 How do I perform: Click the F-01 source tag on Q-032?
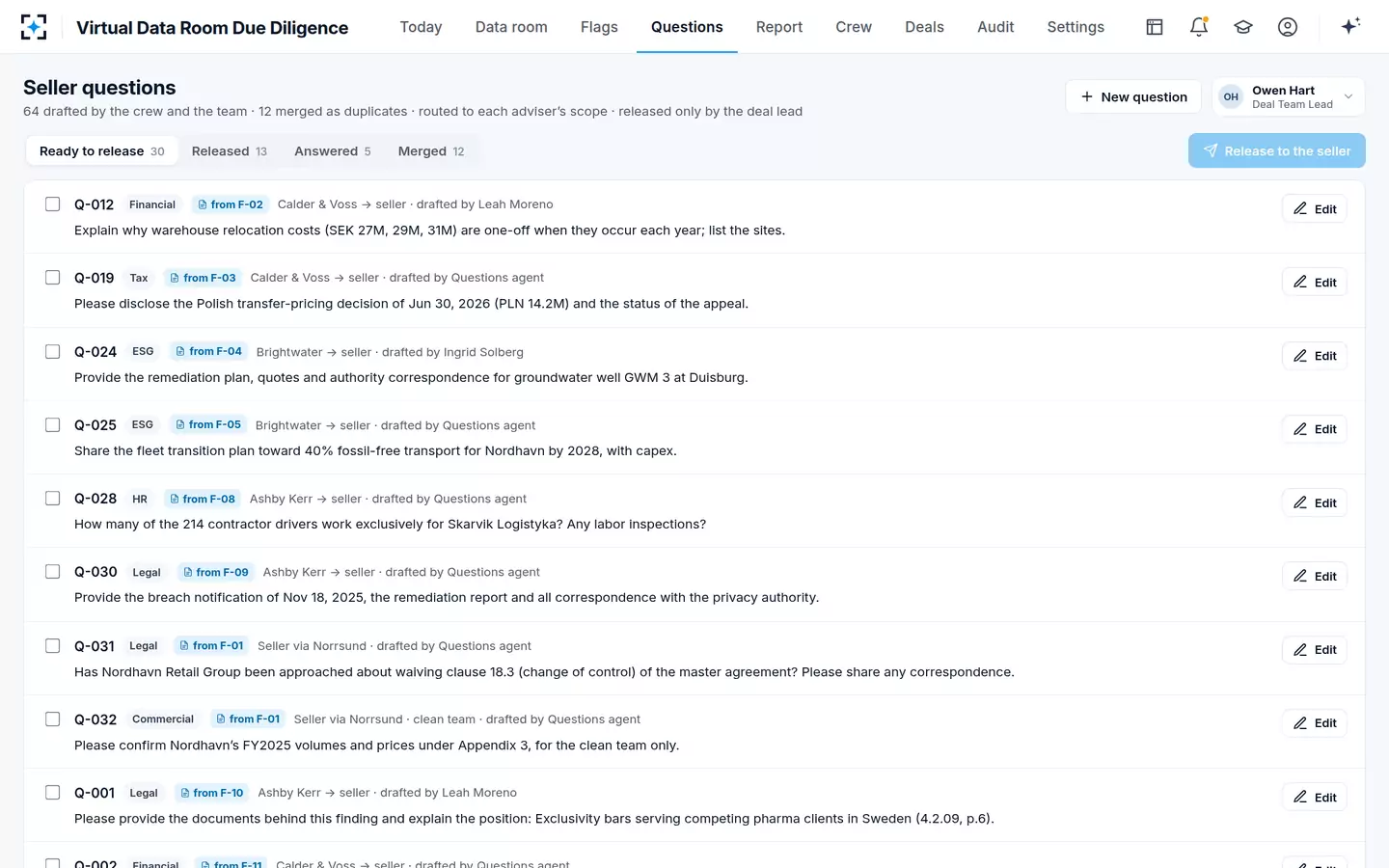(249, 719)
